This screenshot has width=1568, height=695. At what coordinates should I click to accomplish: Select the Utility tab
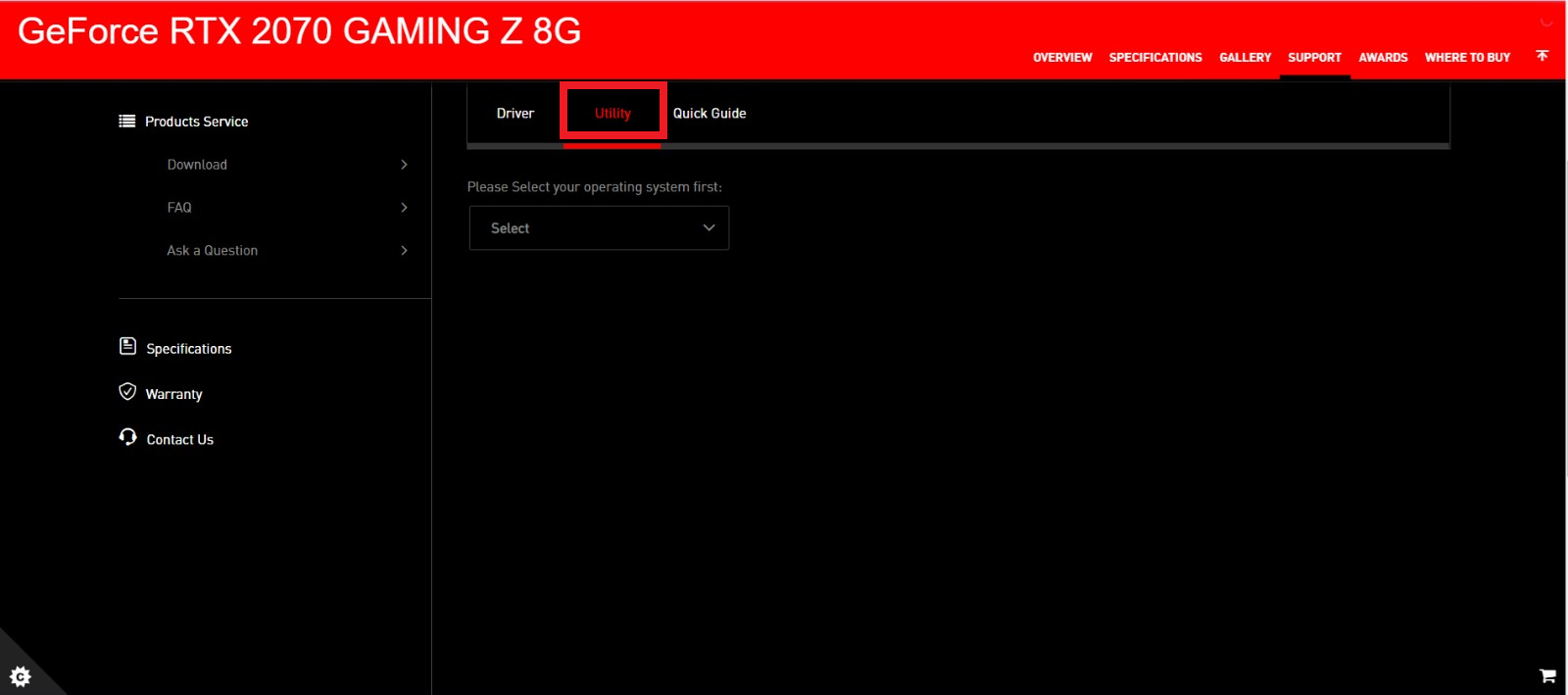pos(612,114)
